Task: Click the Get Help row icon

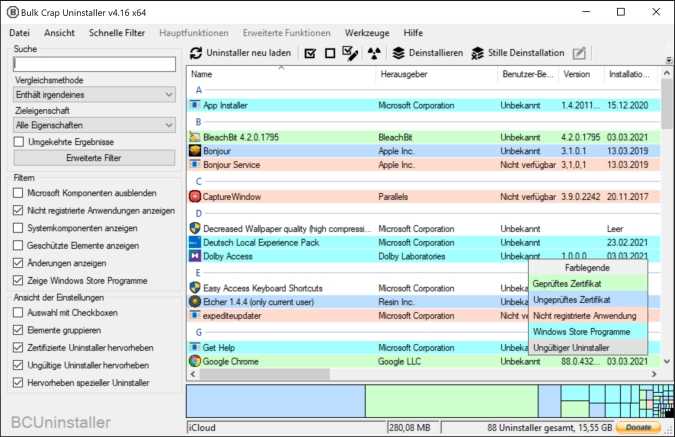Action: click(195, 347)
